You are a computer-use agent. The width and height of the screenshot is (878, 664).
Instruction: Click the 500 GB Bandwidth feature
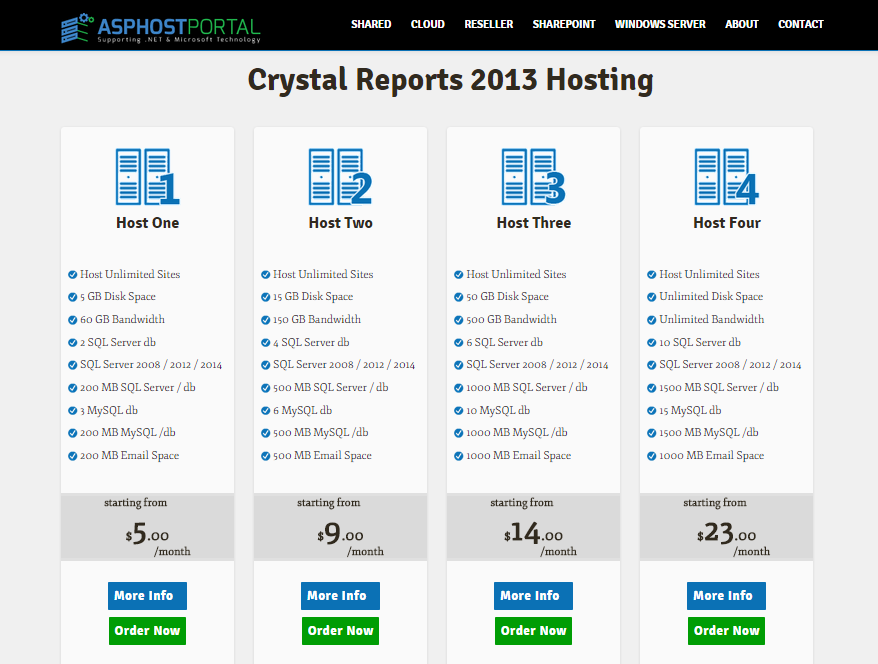pyautogui.click(x=511, y=320)
